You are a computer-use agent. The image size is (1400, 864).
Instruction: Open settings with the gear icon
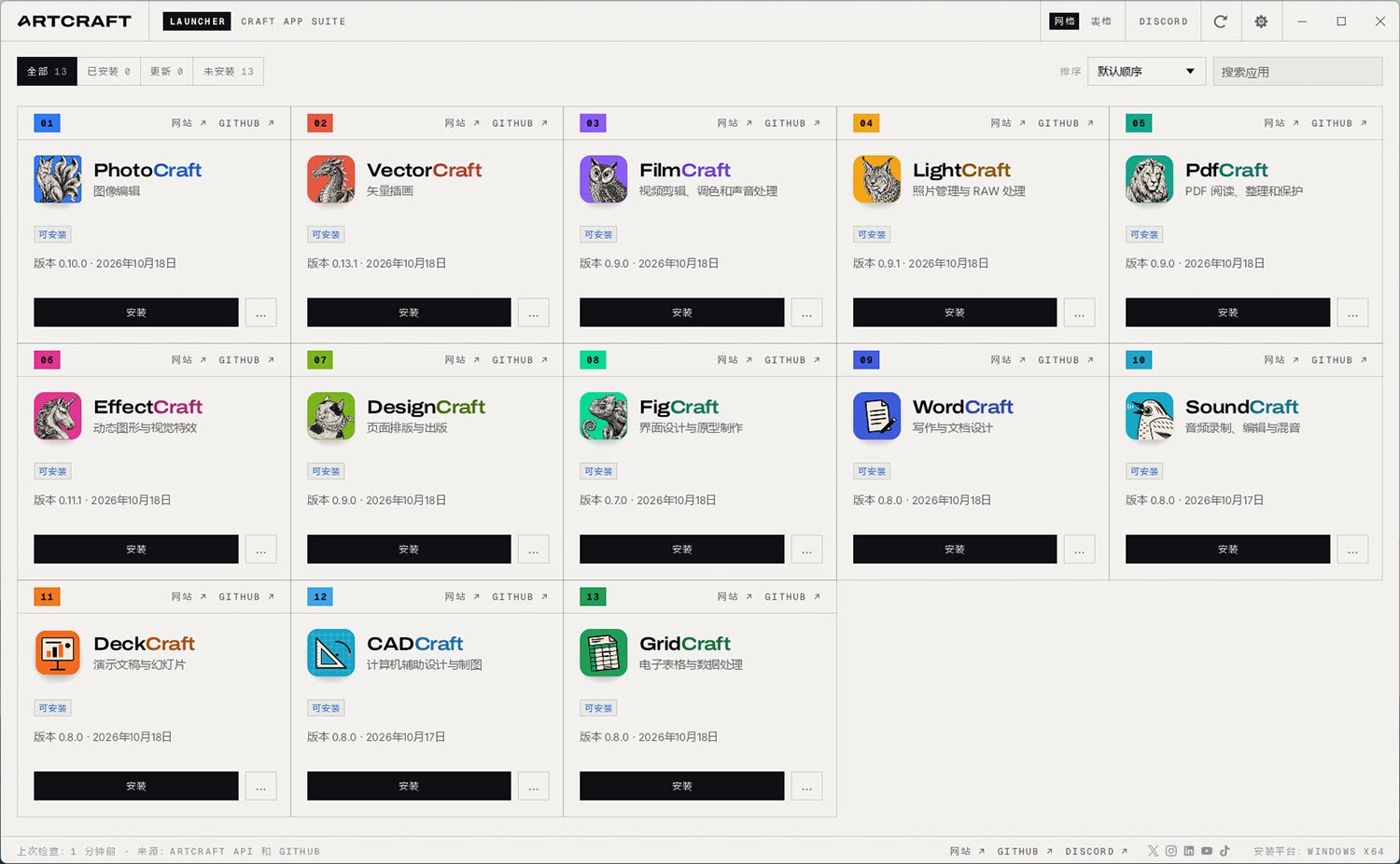click(x=1261, y=21)
